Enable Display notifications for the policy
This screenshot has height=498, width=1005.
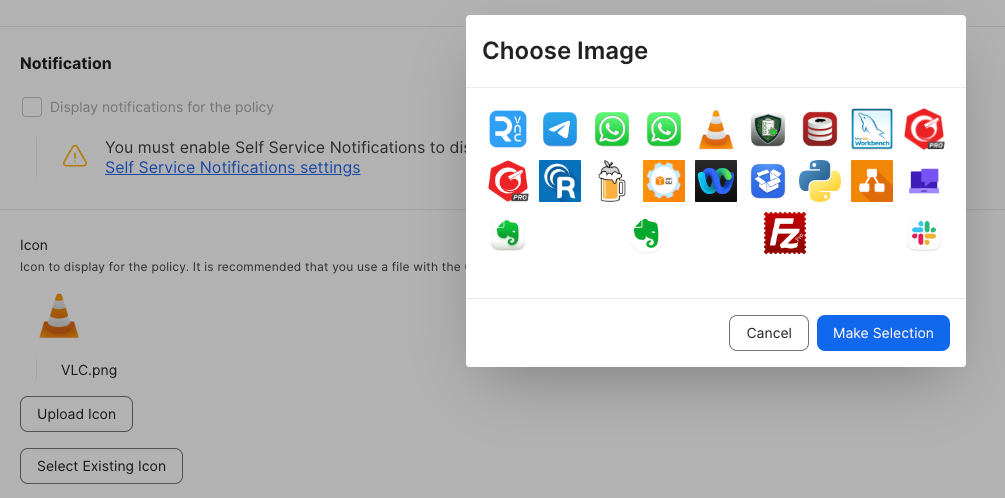pos(32,107)
